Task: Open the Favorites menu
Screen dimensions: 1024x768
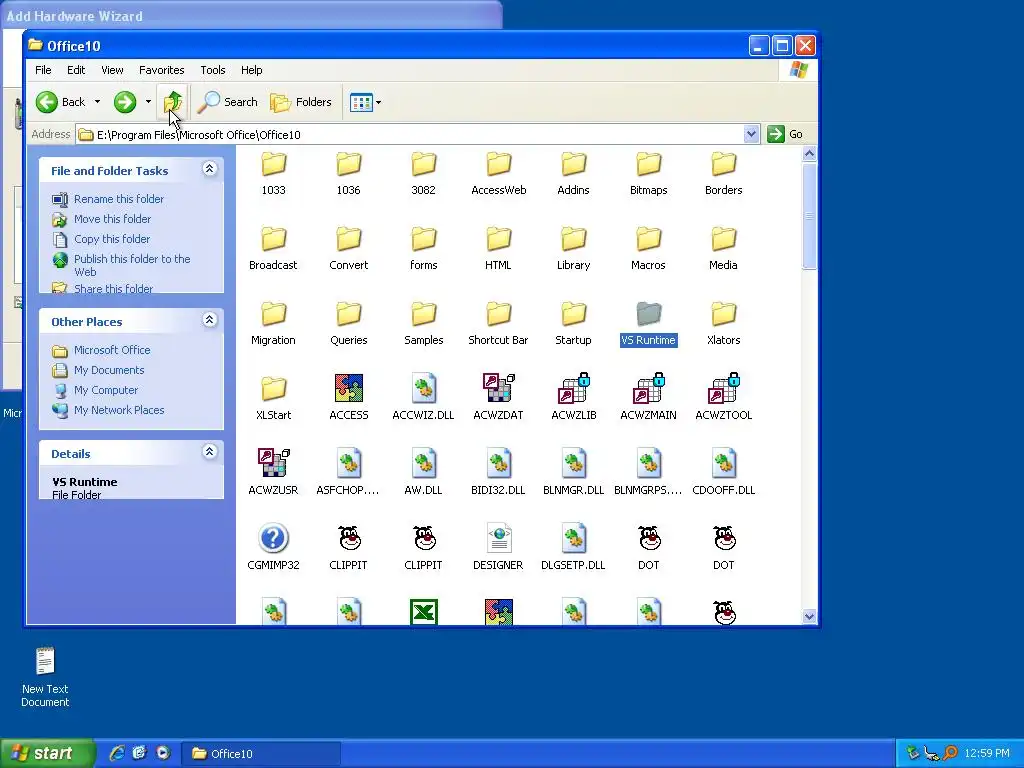Action: 161,70
